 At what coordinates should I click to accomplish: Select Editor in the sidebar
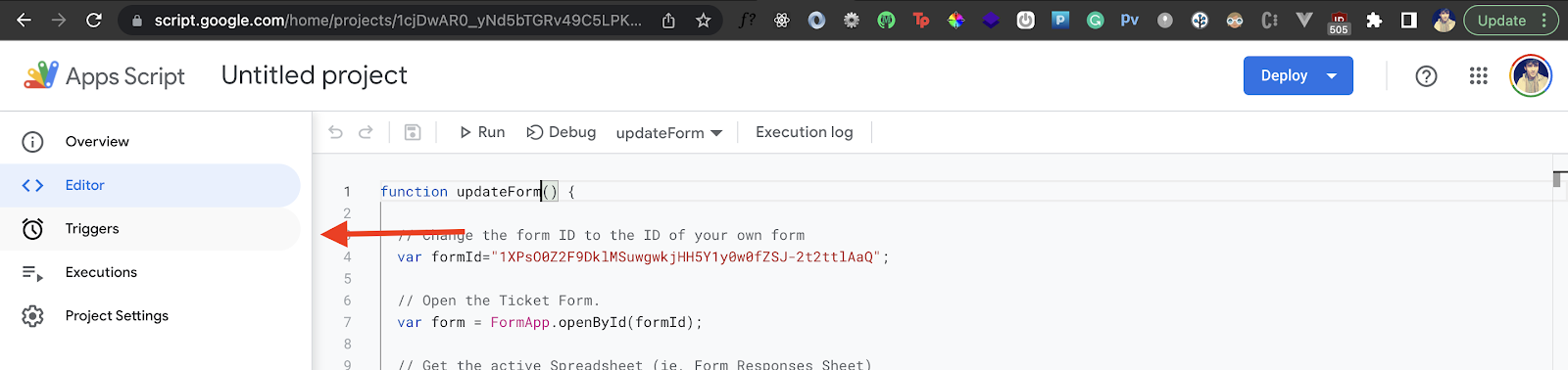pos(150,185)
